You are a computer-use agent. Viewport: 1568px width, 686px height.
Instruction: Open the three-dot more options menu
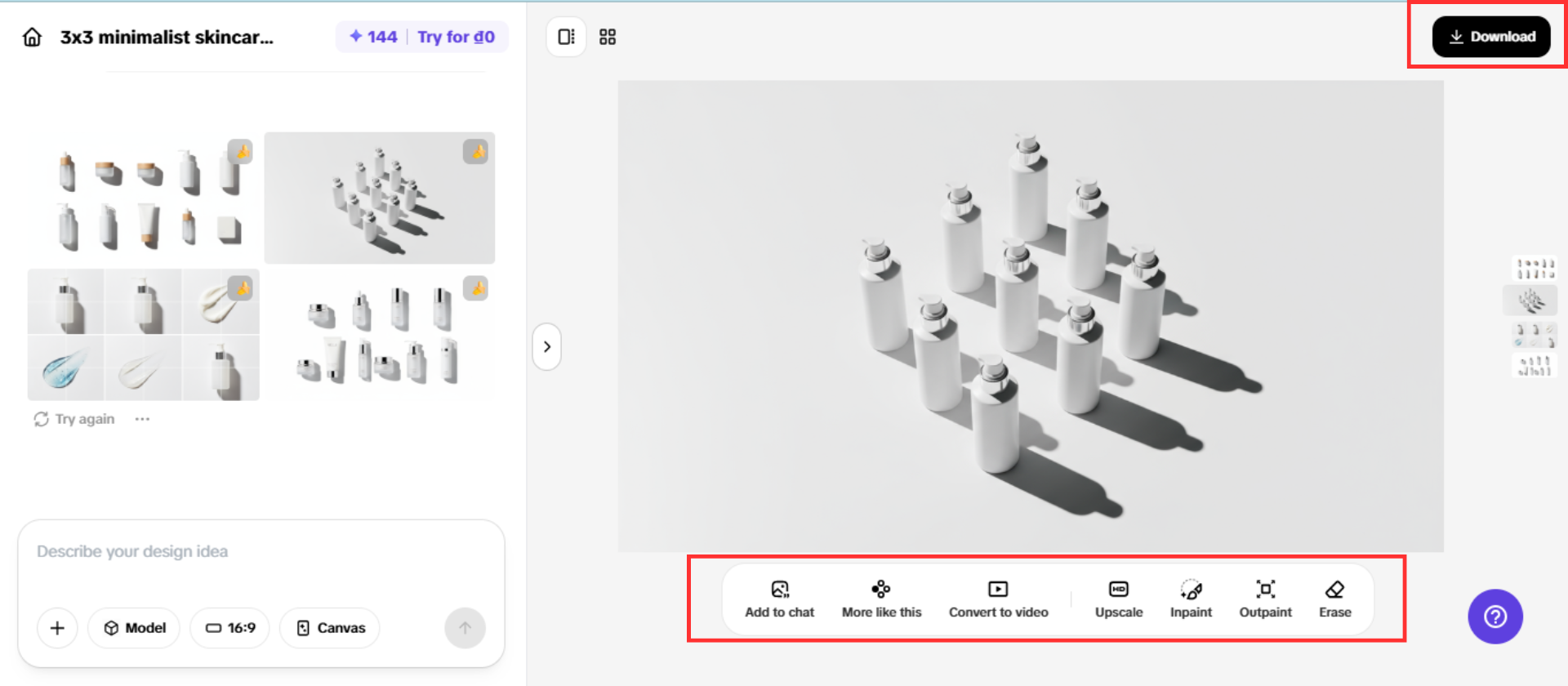(x=142, y=419)
